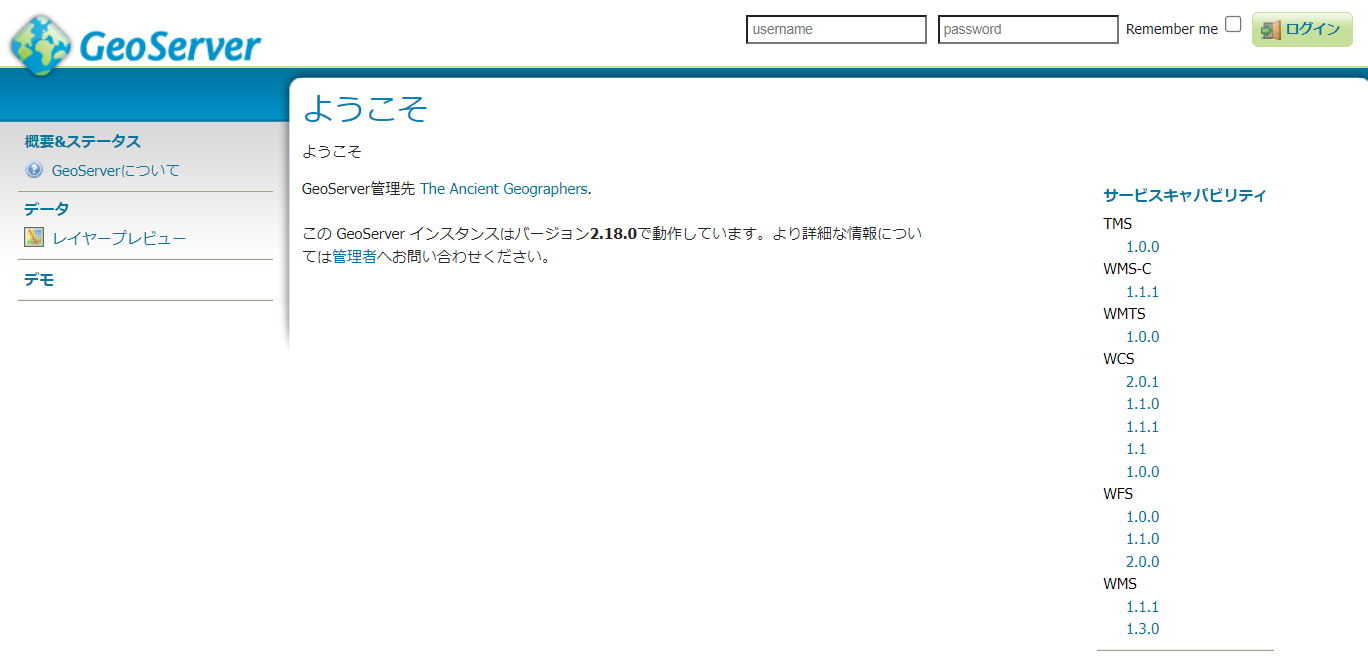The height and width of the screenshot is (664, 1368).
Task: Open the GeoServerについて link
Action: (116, 171)
